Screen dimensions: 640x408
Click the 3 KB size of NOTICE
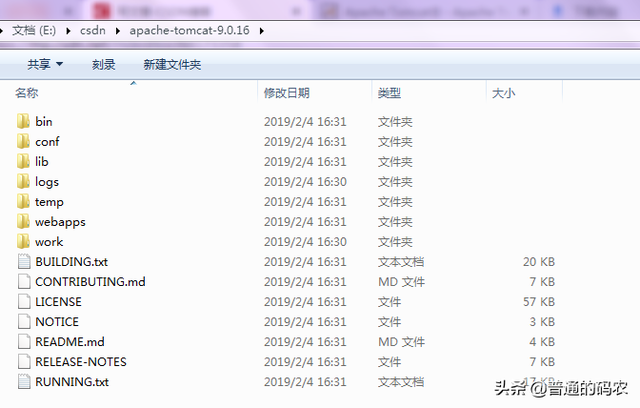(542, 322)
